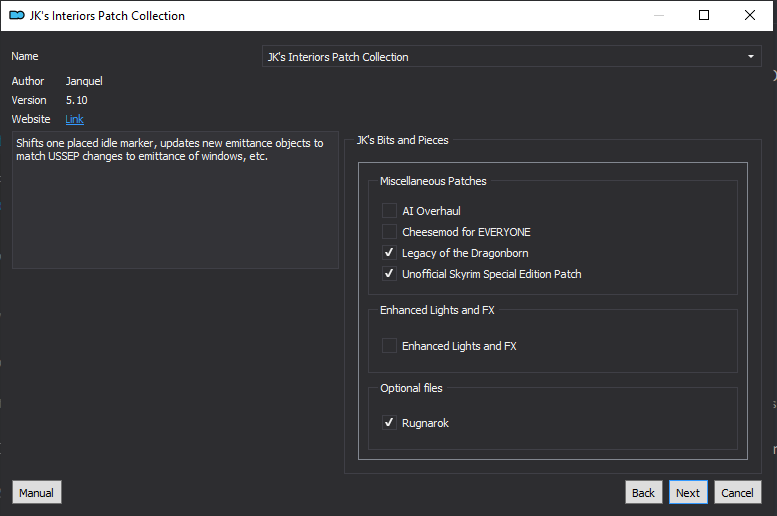Select the version number 5.10
This screenshot has height=516, width=777.
click(76, 100)
